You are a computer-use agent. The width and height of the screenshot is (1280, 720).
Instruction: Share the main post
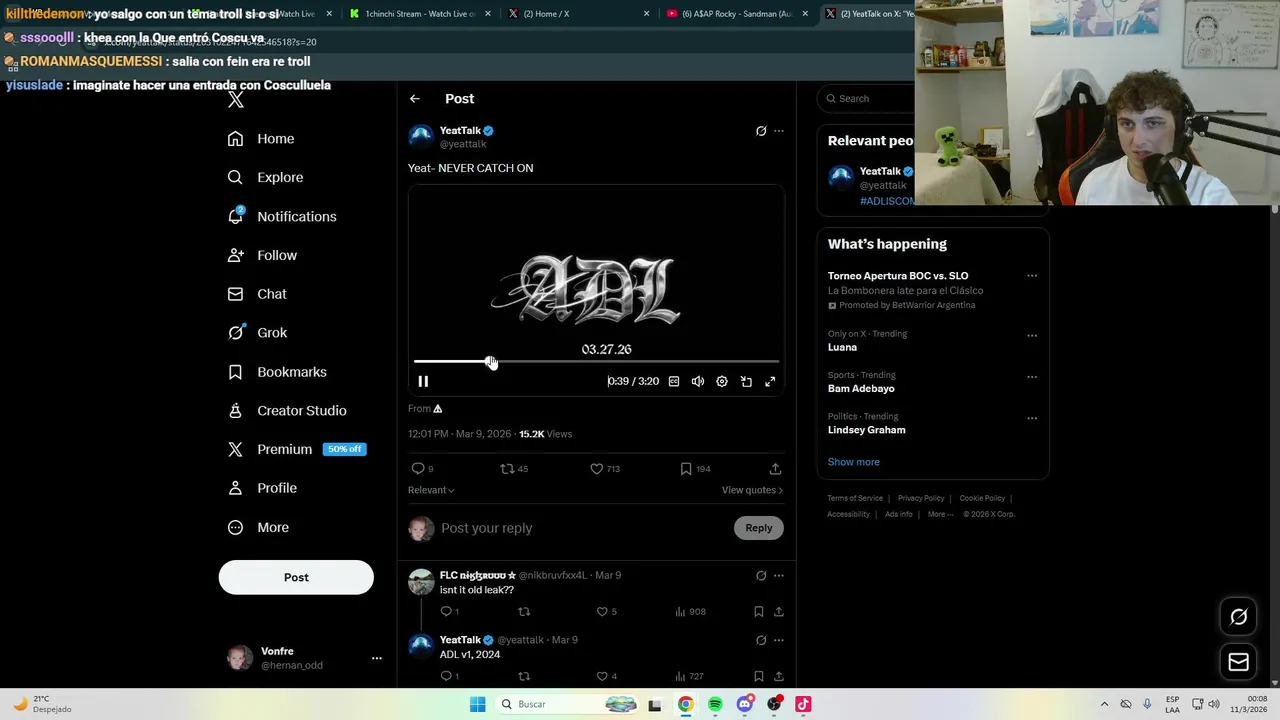775,469
